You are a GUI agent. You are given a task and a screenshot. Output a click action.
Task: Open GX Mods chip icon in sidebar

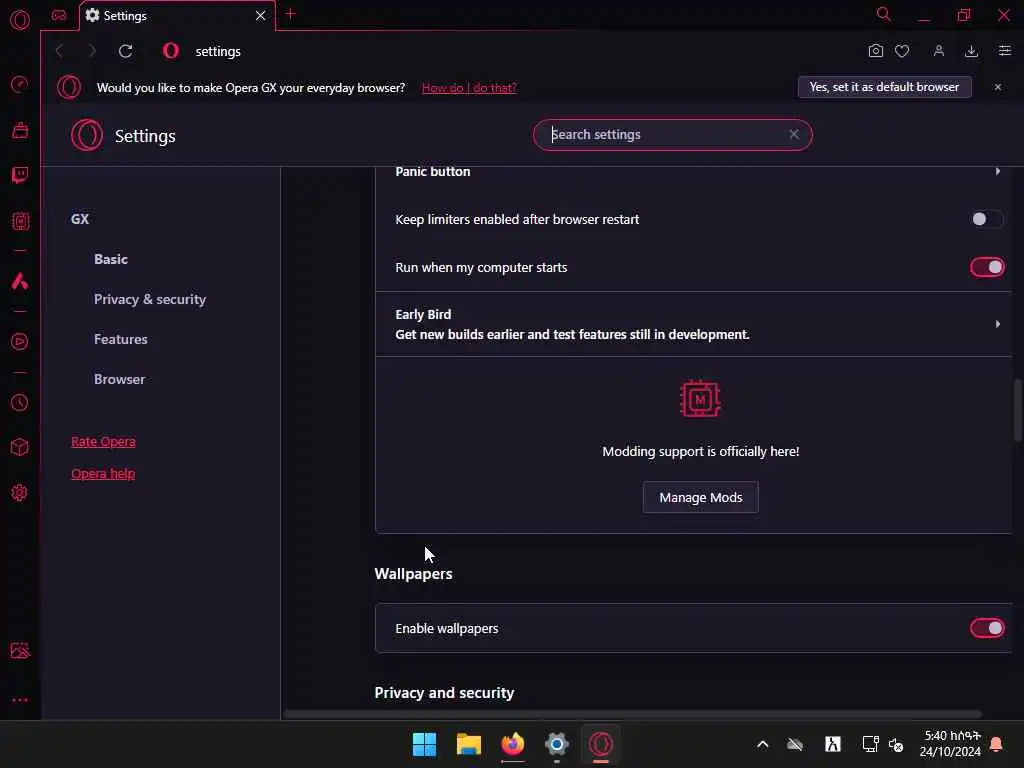[x=20, y=221]
